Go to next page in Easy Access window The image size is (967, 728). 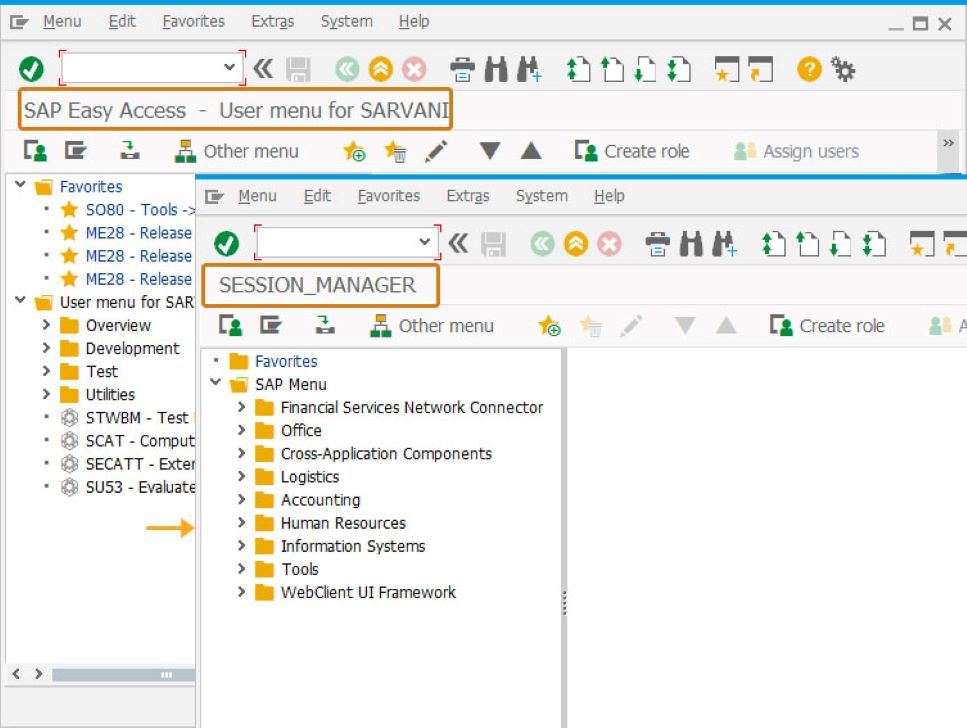pos(645,69)
